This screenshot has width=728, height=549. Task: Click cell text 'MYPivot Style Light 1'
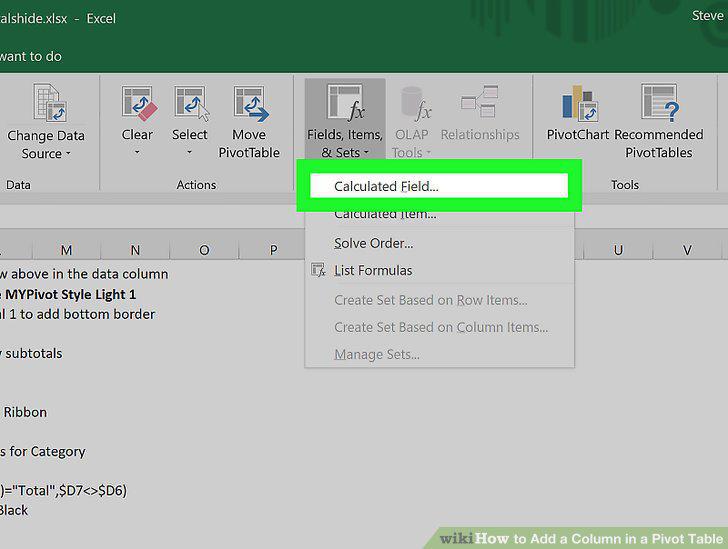click(x=71, y=294)
